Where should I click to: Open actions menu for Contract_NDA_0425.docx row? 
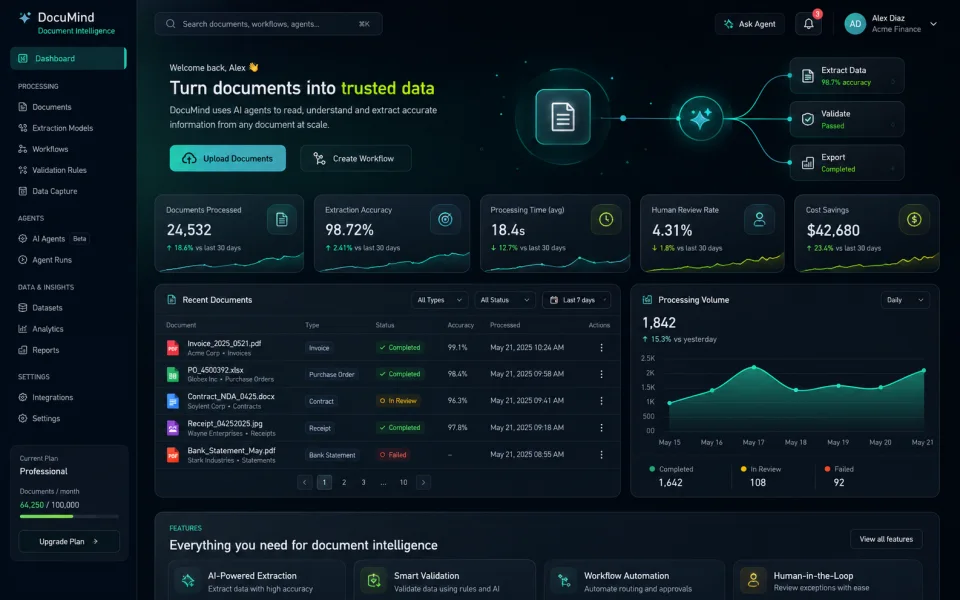pos(601,401)
